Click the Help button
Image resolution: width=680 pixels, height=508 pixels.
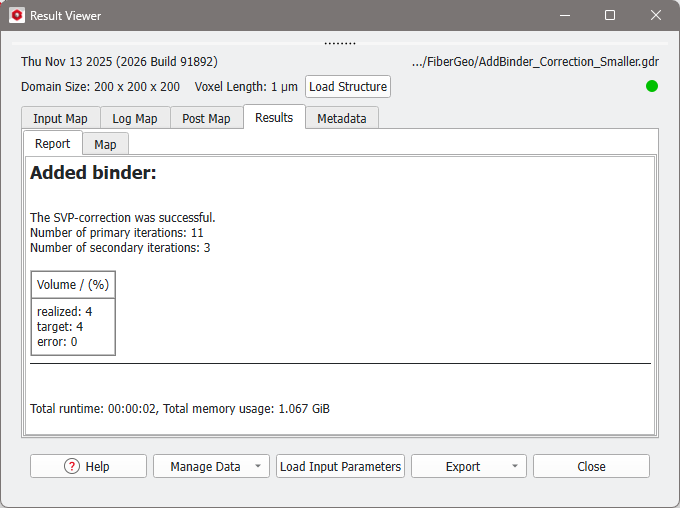point(88,466)
